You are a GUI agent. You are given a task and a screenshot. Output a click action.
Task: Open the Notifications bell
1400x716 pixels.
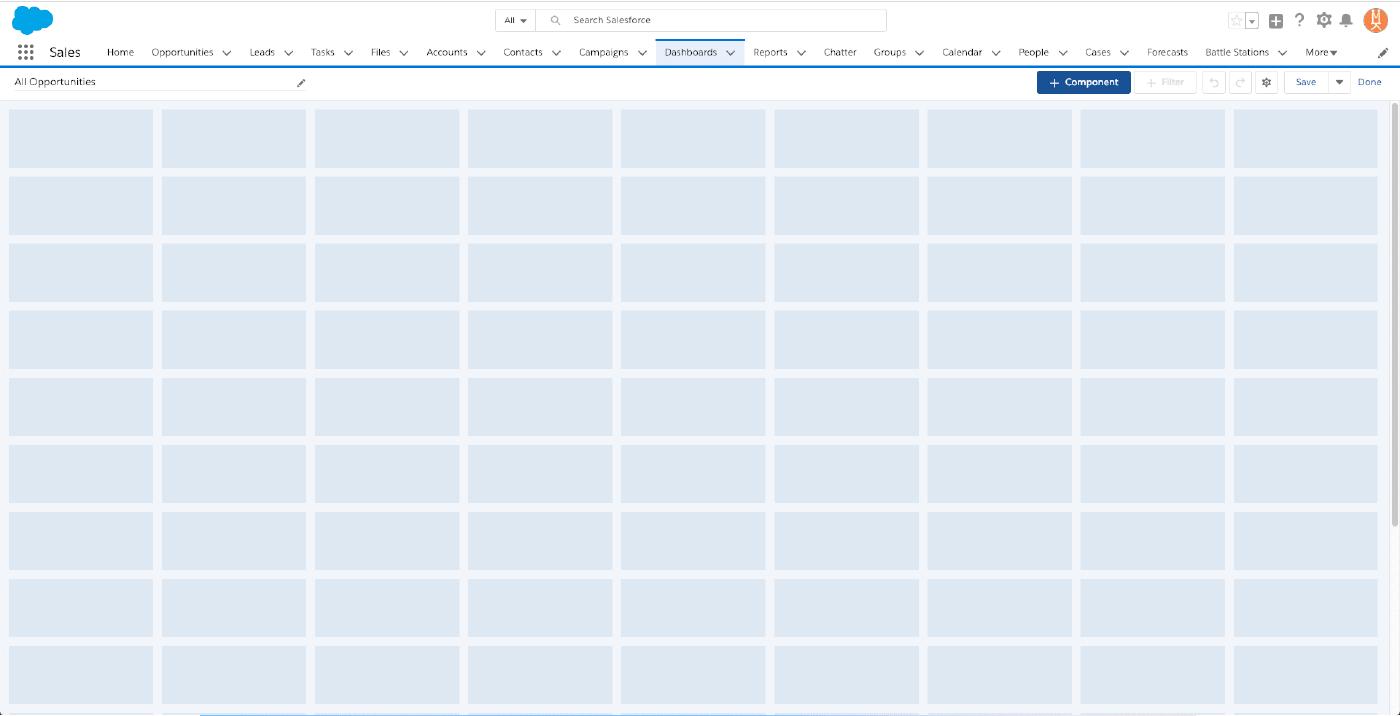coord(1346,20)
